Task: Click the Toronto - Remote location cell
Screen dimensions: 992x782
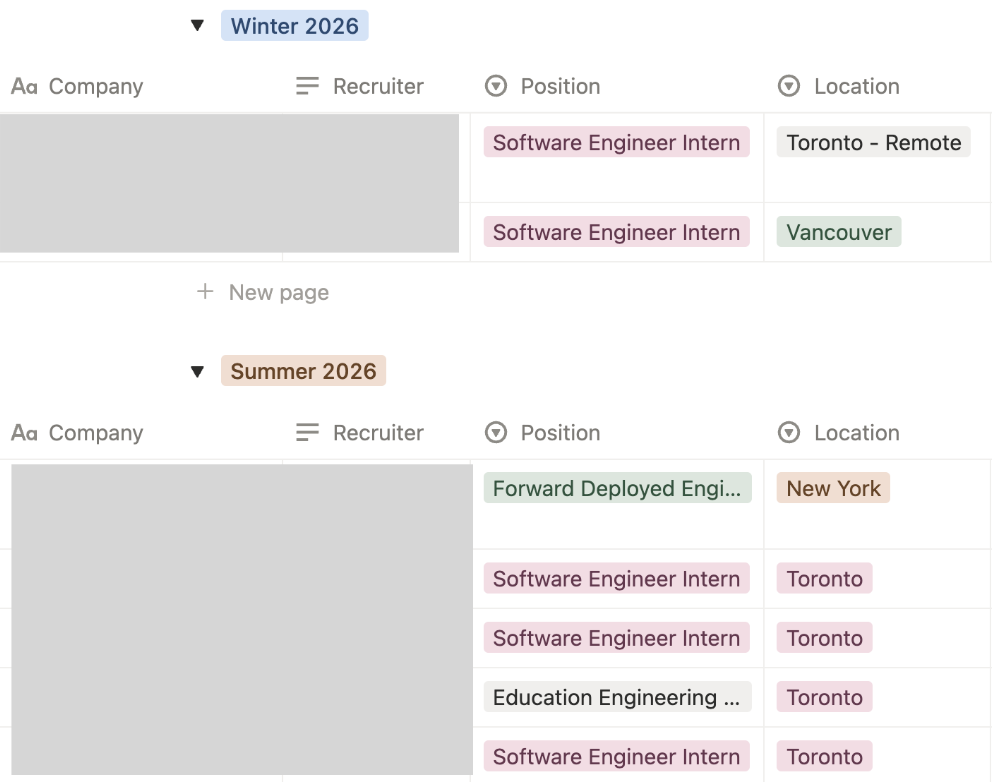Action: [x=872, y=142]
